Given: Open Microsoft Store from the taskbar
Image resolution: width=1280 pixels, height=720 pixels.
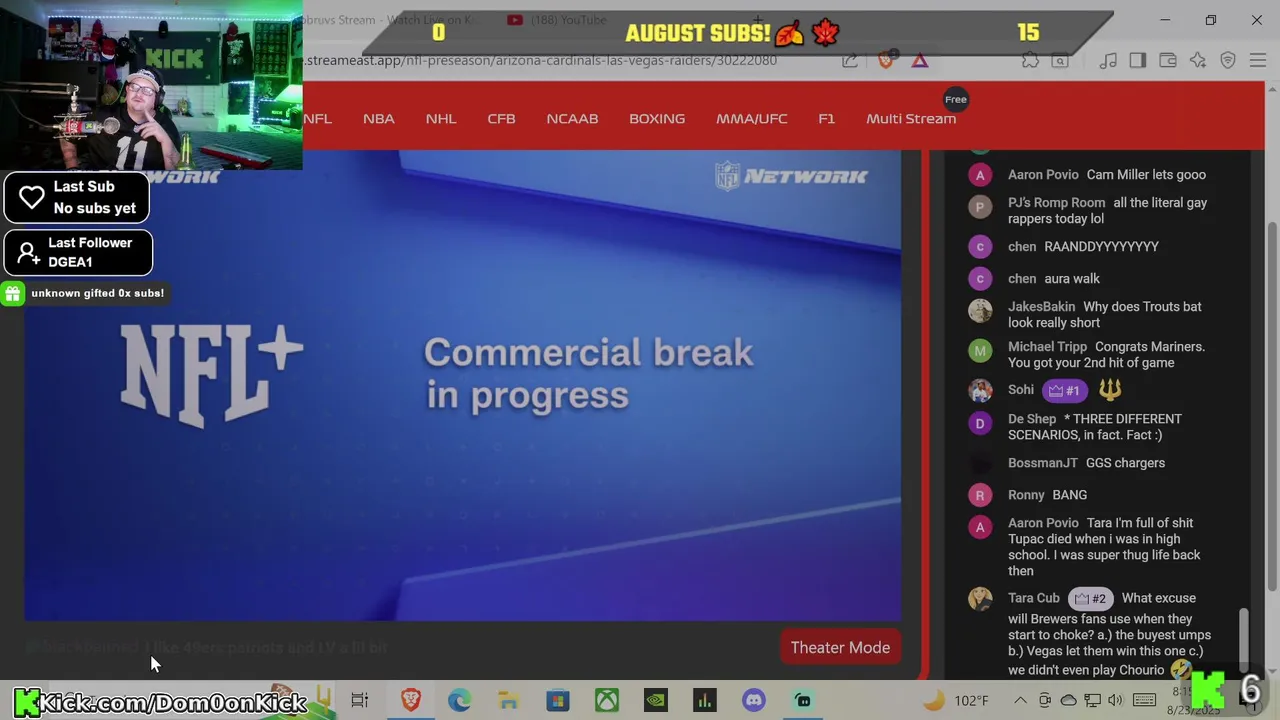Looking at the screenshot, I should pyautogui.click(x=557, y=700).
